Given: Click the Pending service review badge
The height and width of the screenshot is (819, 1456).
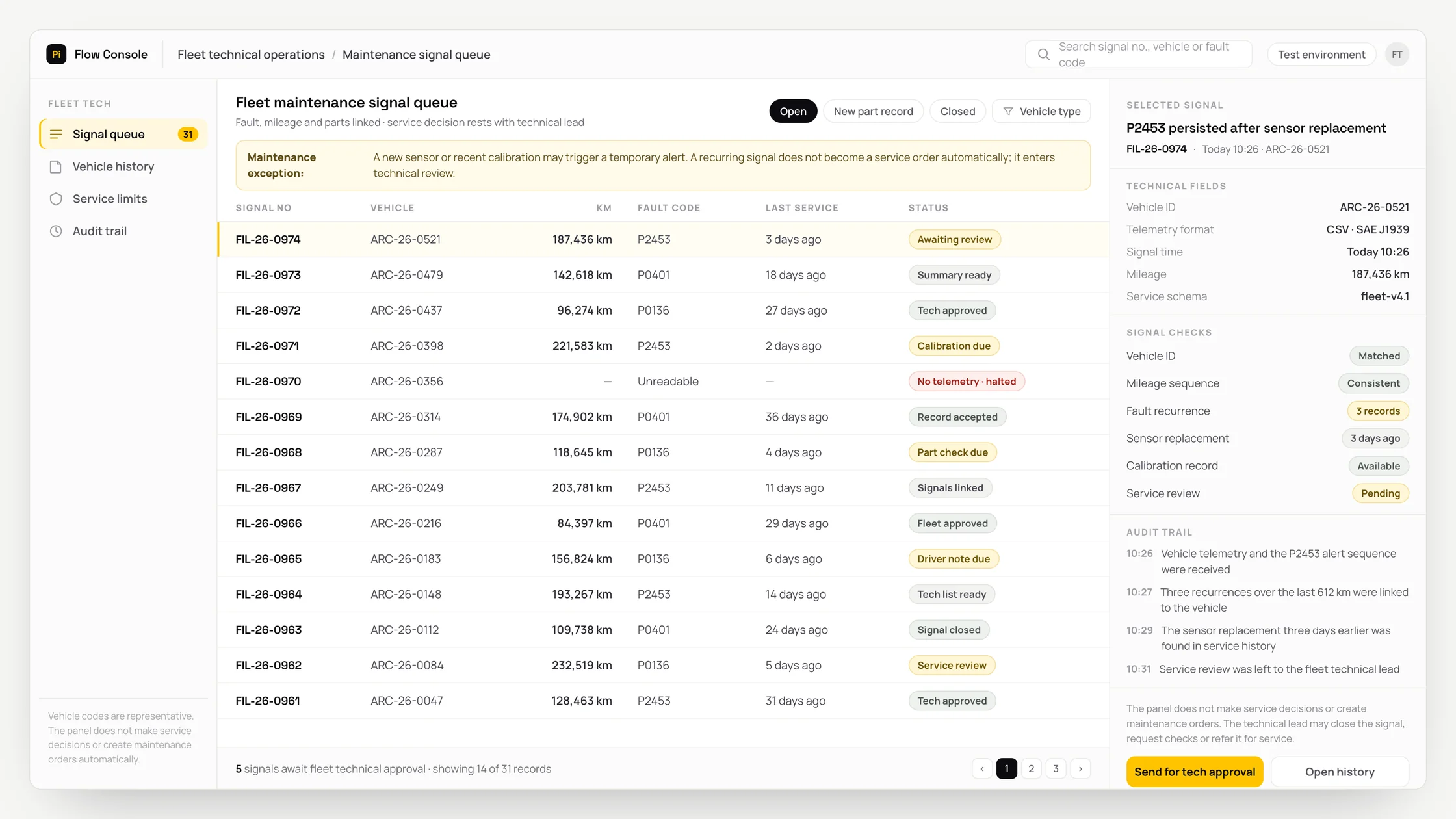Looking at the screenshot, I should 1381,494.
